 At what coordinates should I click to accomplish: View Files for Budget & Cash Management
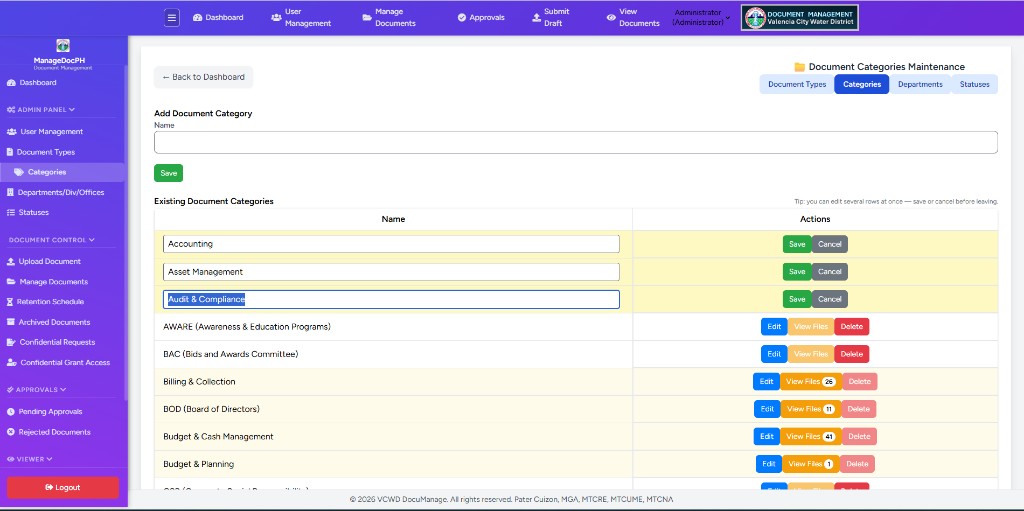[x=810, y=437]
